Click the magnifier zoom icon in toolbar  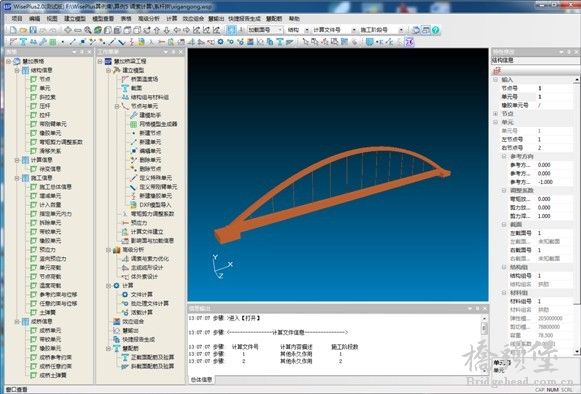point(88,30)
